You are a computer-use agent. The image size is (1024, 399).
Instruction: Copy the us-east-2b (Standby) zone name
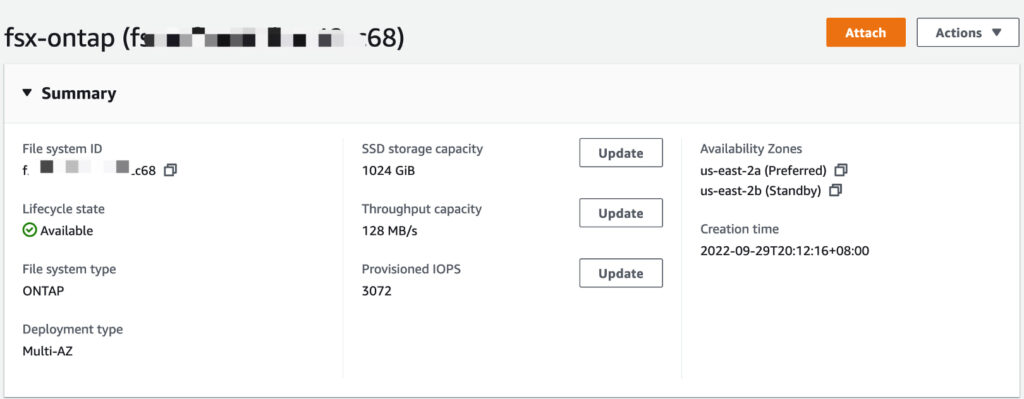click(x=835, y=191)
